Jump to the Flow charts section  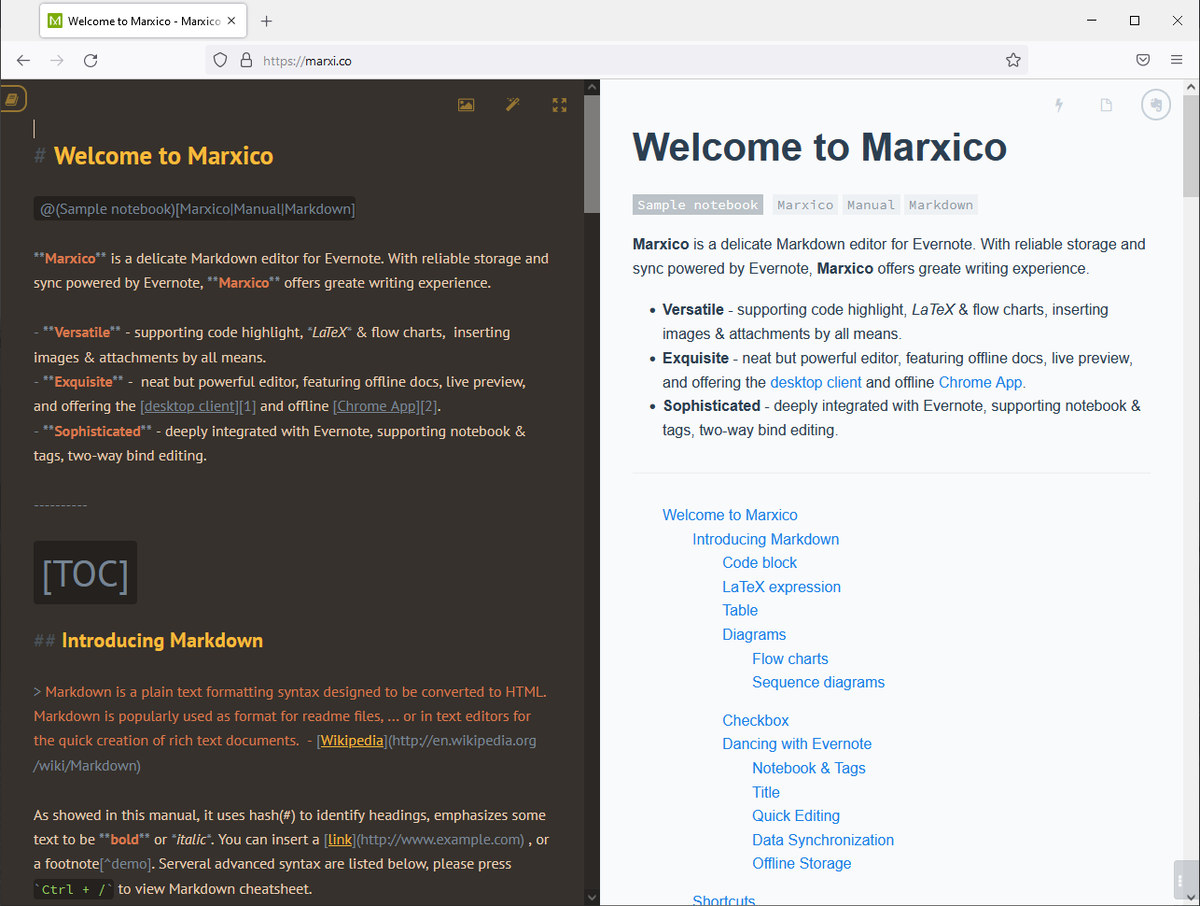pyautogui.click(x=790, y=659)
